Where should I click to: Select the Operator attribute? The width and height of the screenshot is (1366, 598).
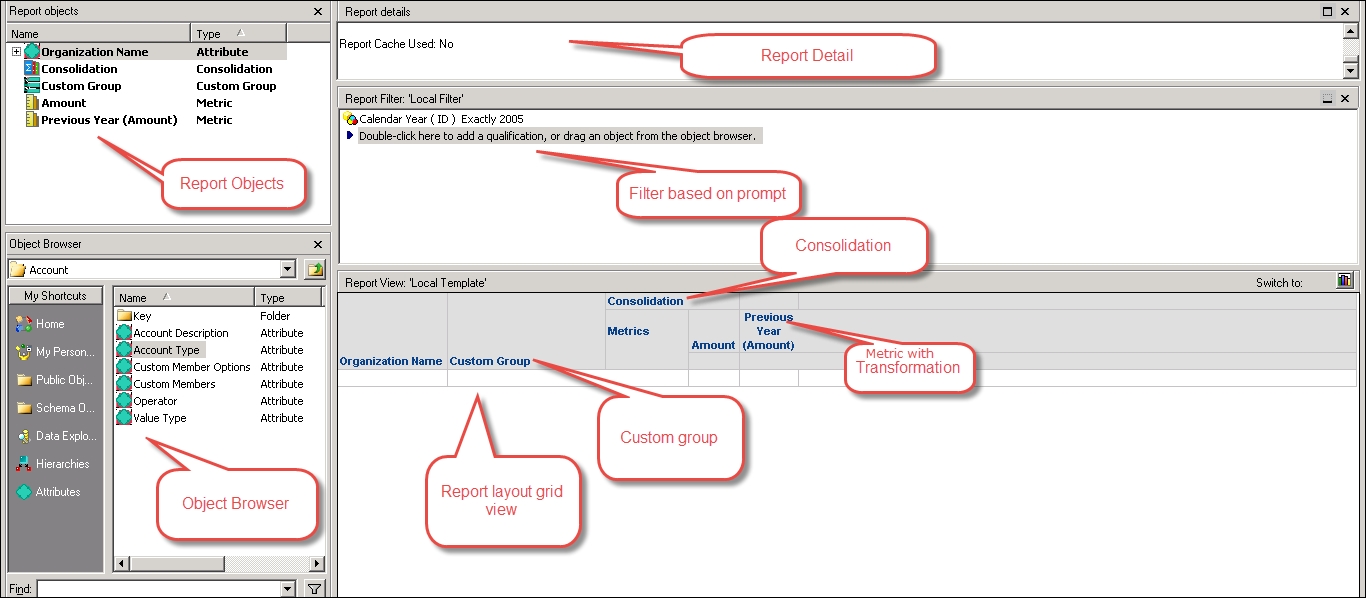tap(147, 401)
